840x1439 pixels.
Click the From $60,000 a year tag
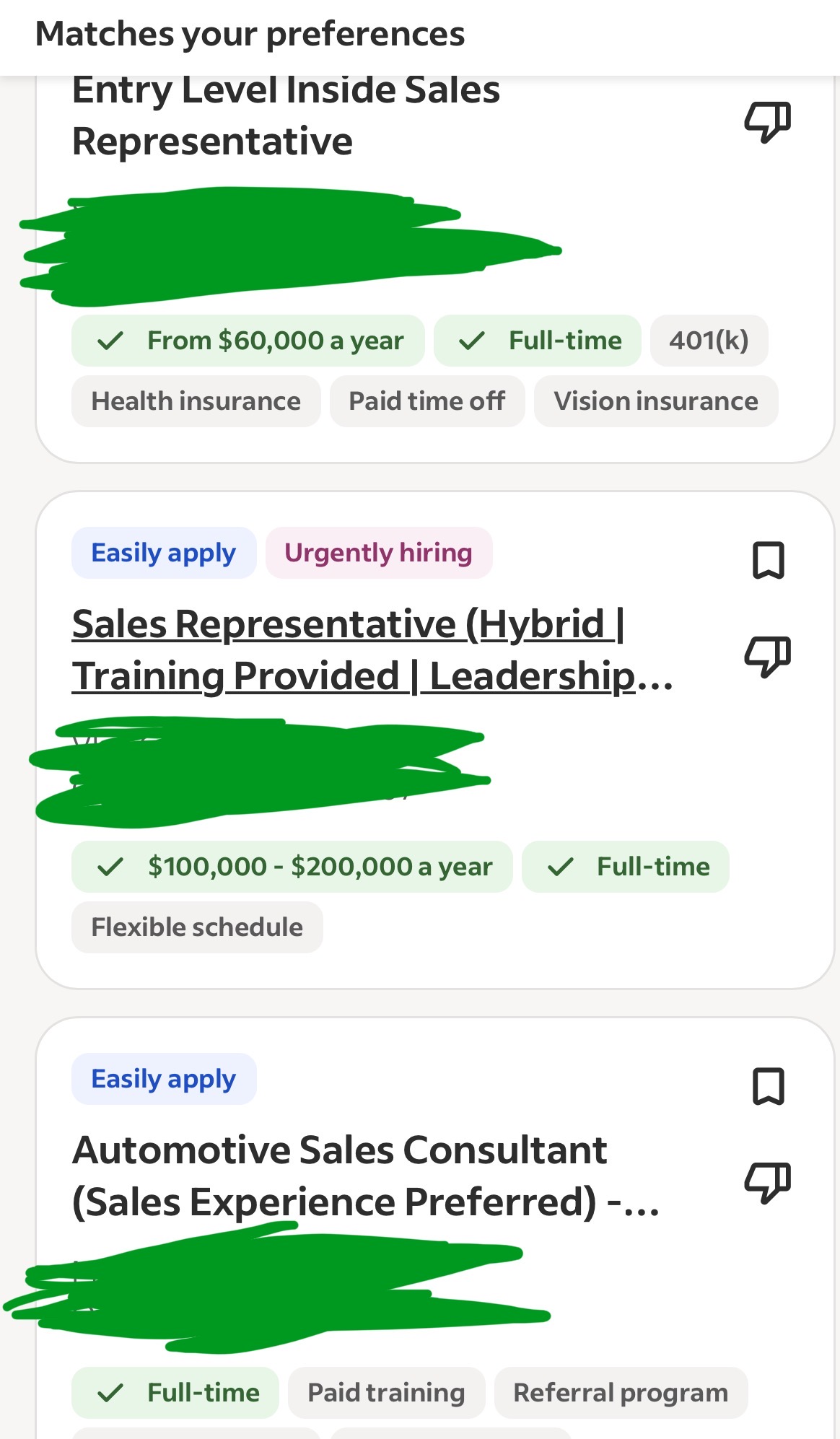click(248, 341)
